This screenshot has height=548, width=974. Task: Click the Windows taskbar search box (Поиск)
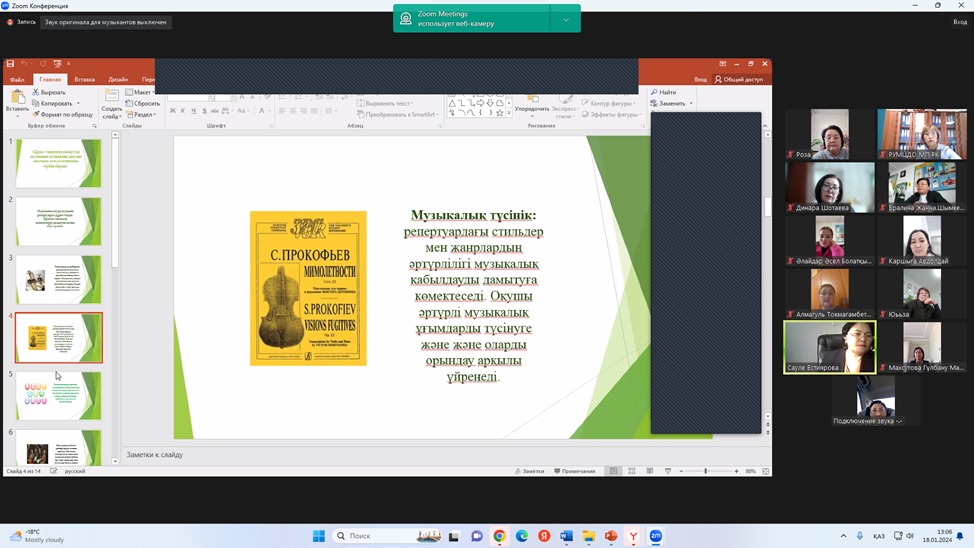[385, 536]
